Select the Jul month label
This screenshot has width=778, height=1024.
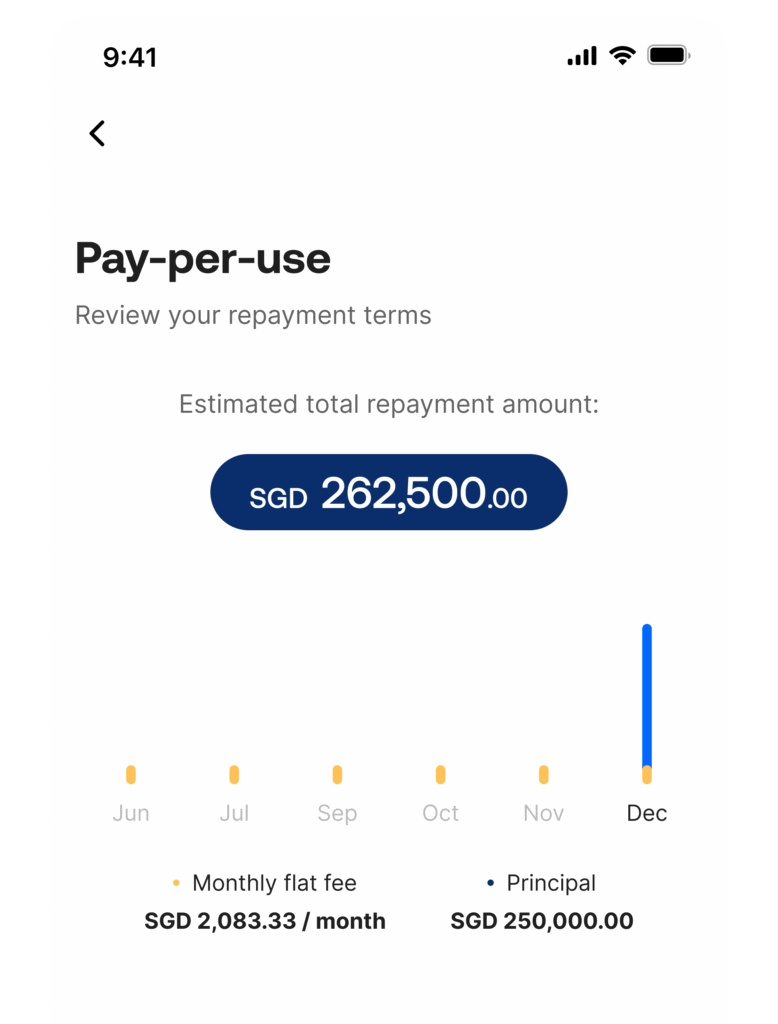pyautogui.click(x=234, y=813)
